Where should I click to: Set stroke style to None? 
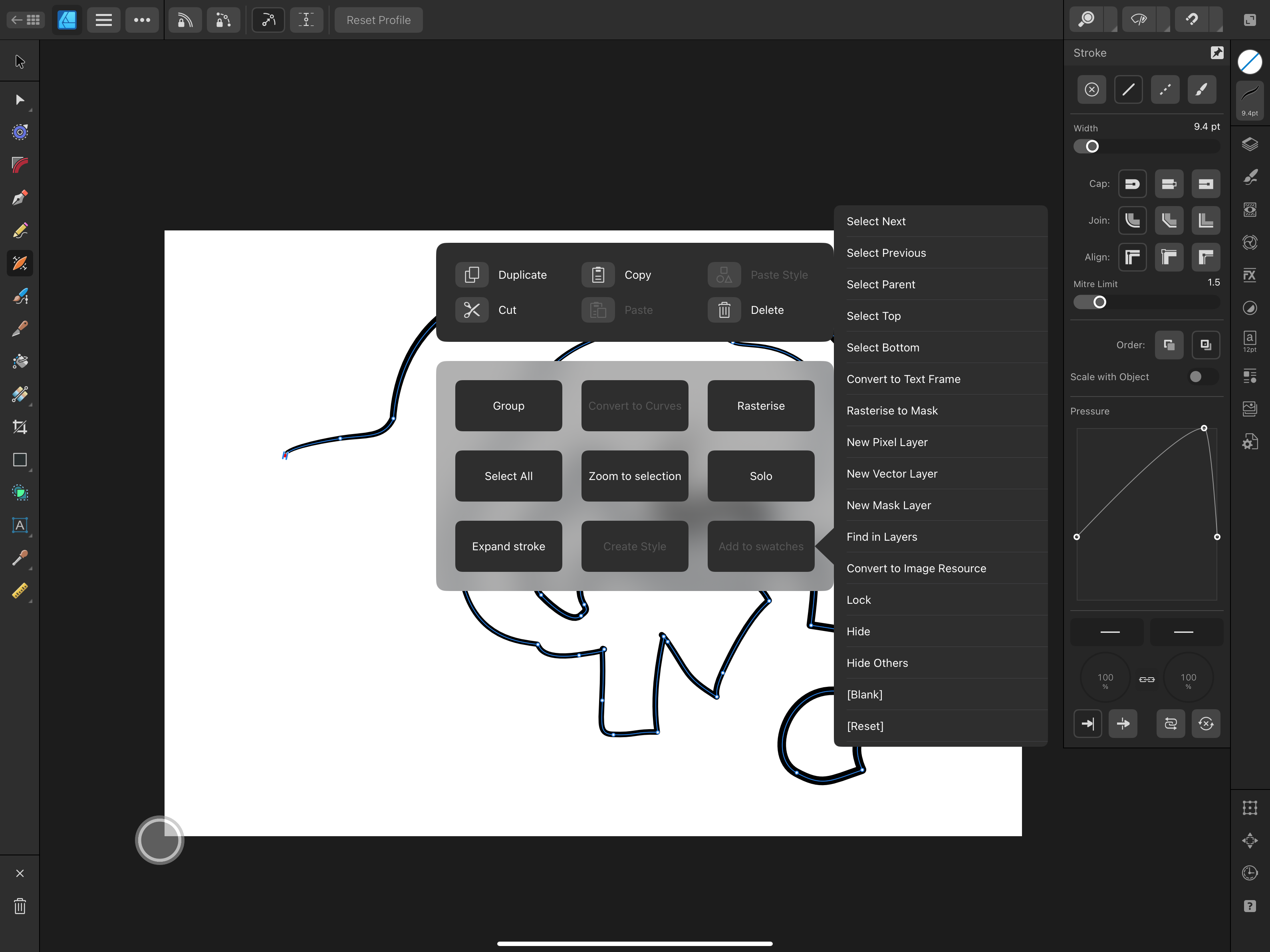(x=1091, y=89)
